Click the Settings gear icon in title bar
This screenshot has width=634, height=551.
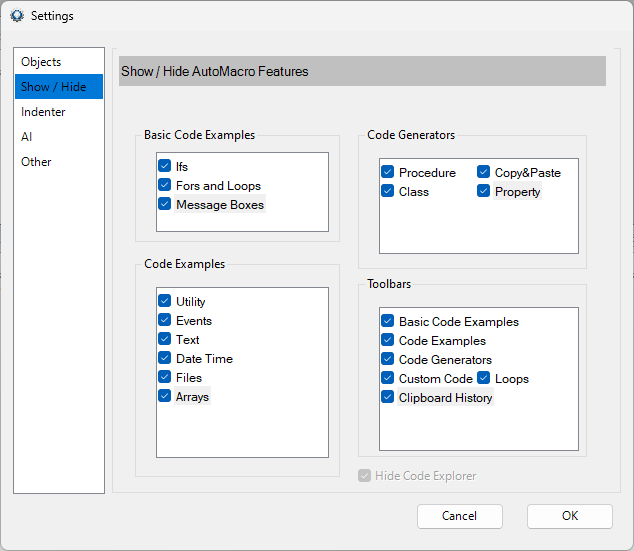[17, 16]
